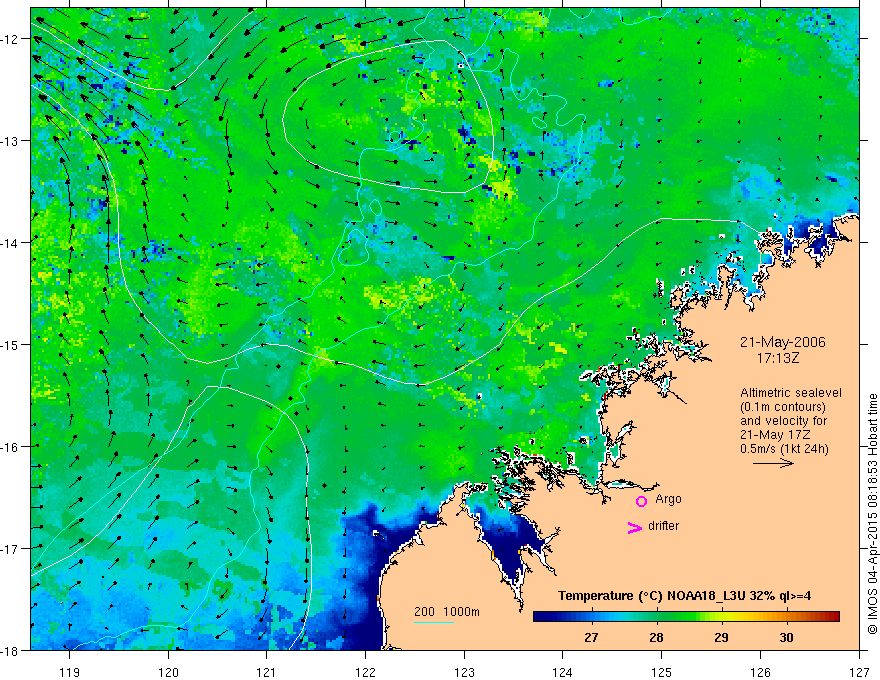Select the temperature color bar
880x680 pixels.
pyautogui.click(x=686, y=617)
